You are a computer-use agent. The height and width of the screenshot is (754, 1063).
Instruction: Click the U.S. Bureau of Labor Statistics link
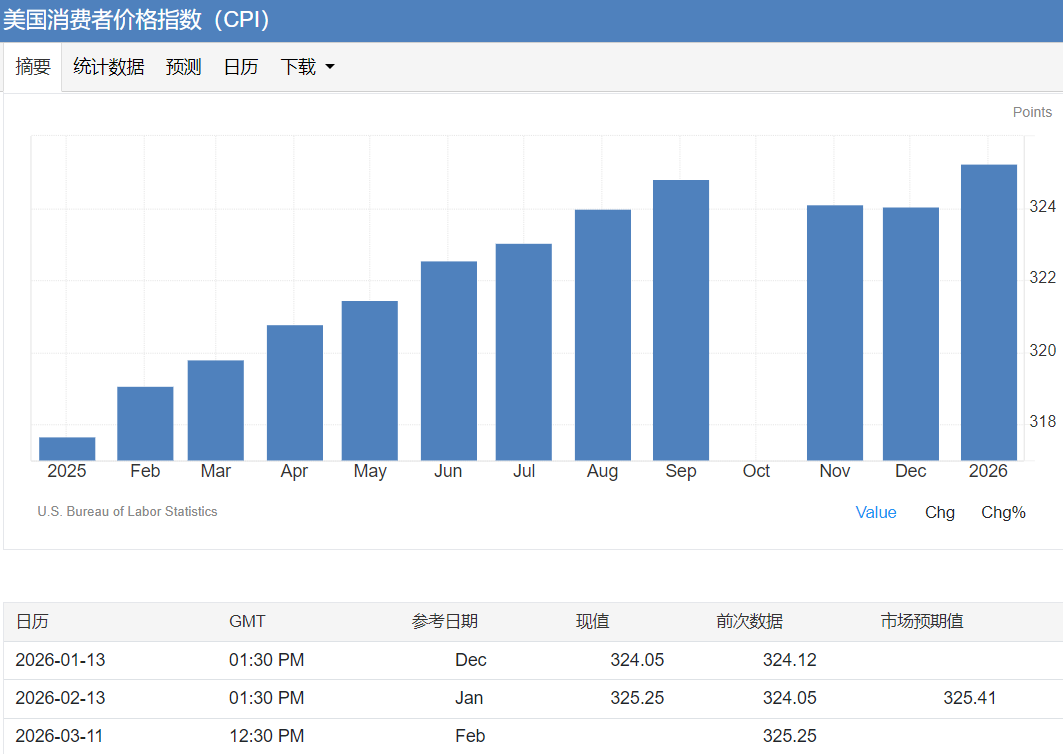click(127, 511)
